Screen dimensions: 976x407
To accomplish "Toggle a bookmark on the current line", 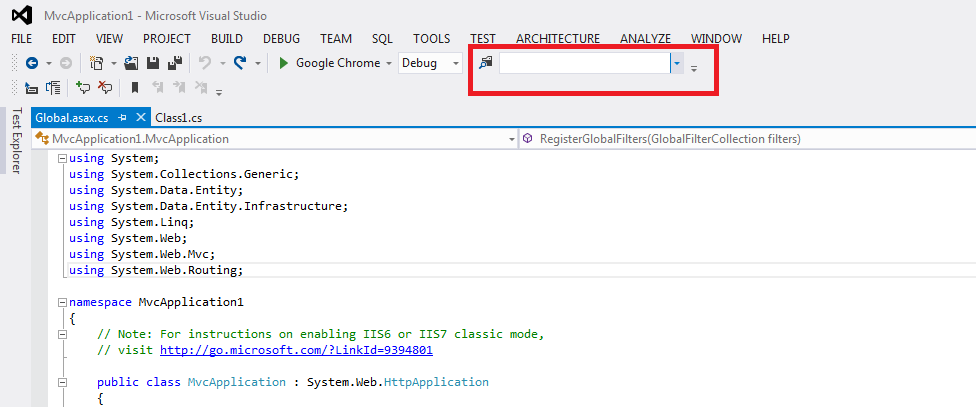I will (134, 88).
